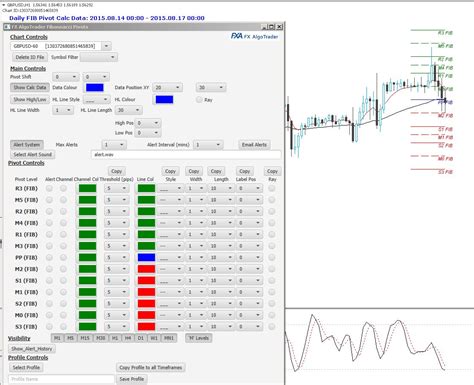Pick the Data Colour blue swatch
474x385 pixels.
(95, 87)
